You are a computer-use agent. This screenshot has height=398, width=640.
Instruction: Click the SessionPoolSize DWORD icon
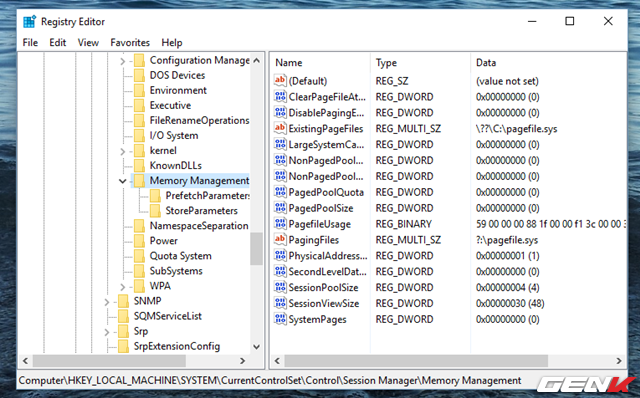[280, 287]
